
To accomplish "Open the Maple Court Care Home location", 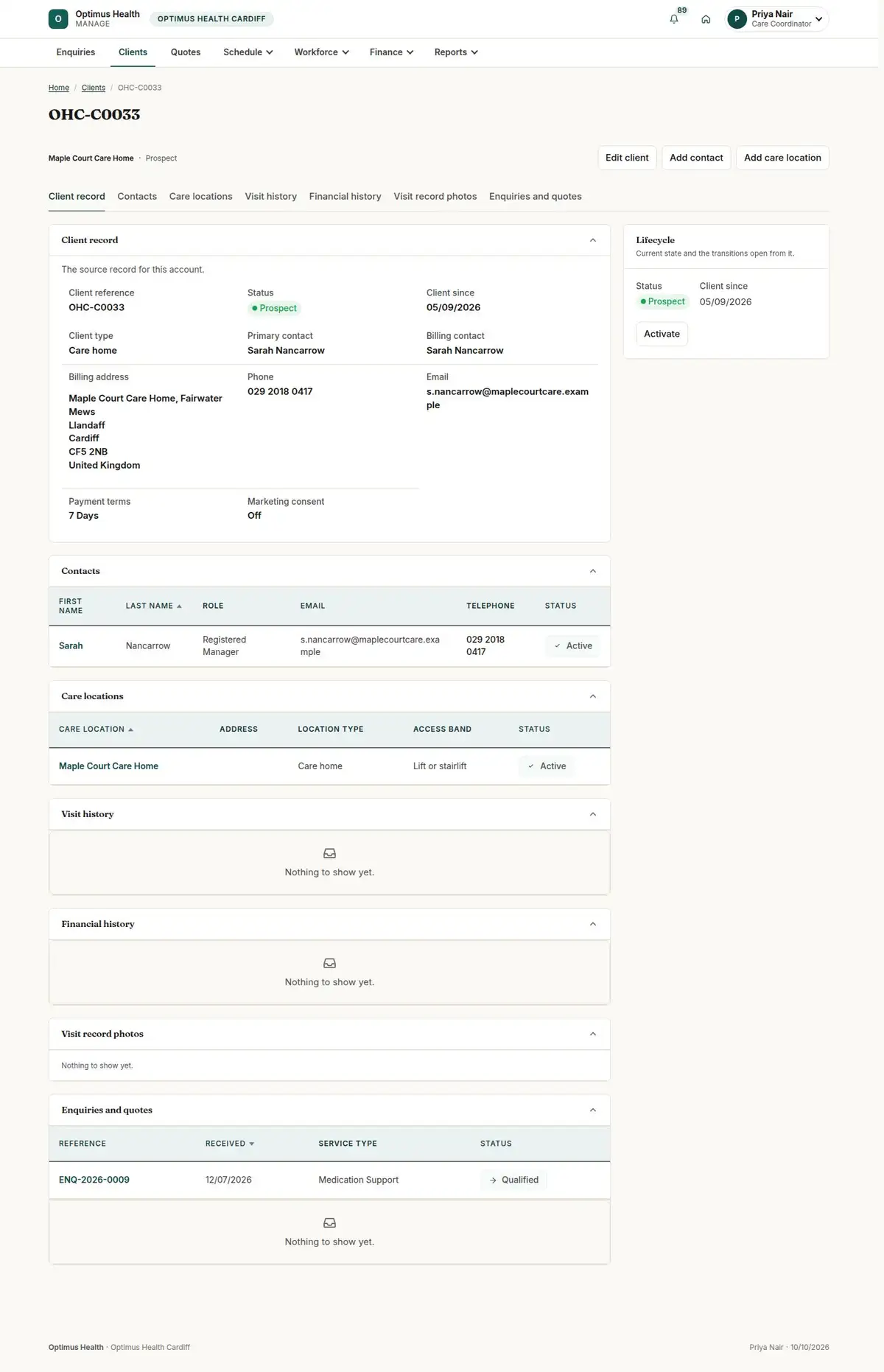I will coord(108,766).
